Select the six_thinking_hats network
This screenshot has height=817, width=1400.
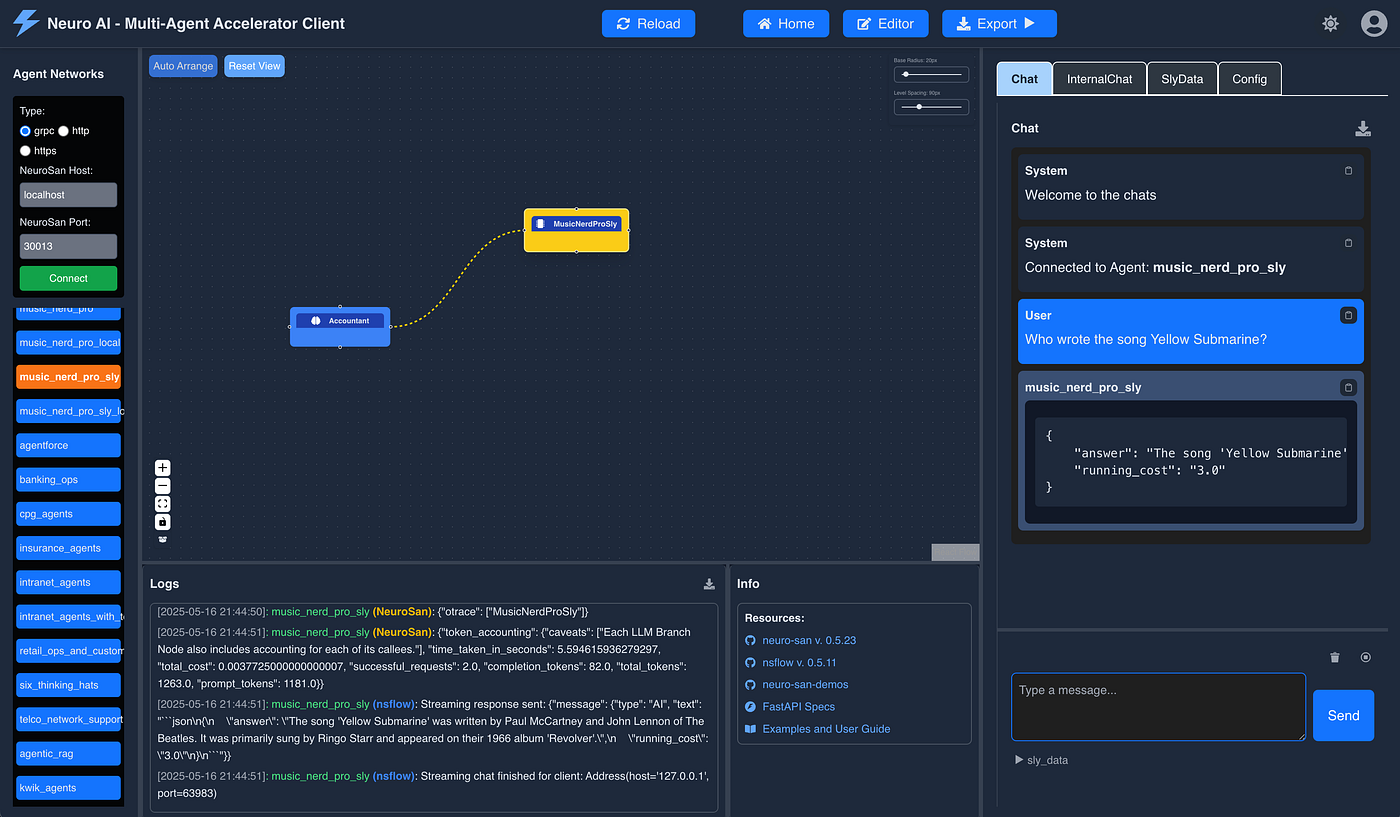coord(69,685)
